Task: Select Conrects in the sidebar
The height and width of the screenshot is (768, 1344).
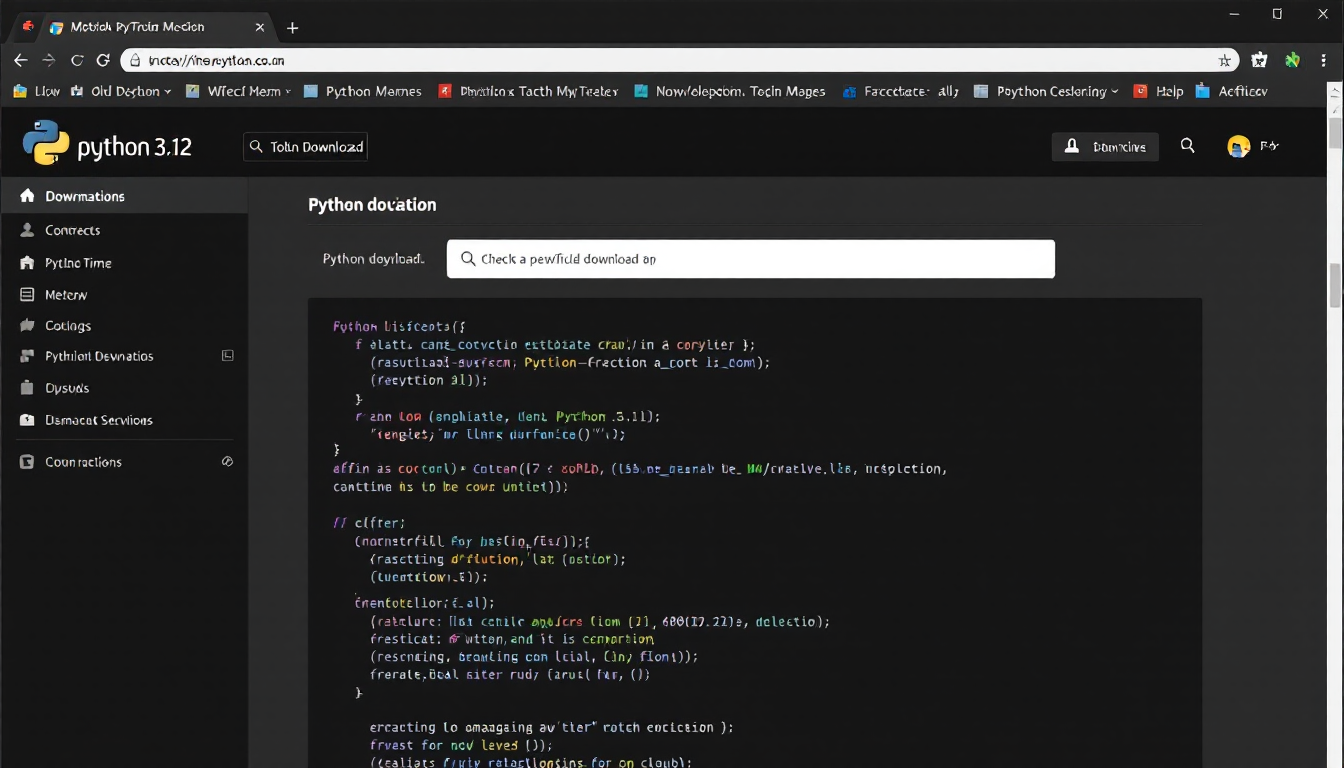Action: coord(72,230)
